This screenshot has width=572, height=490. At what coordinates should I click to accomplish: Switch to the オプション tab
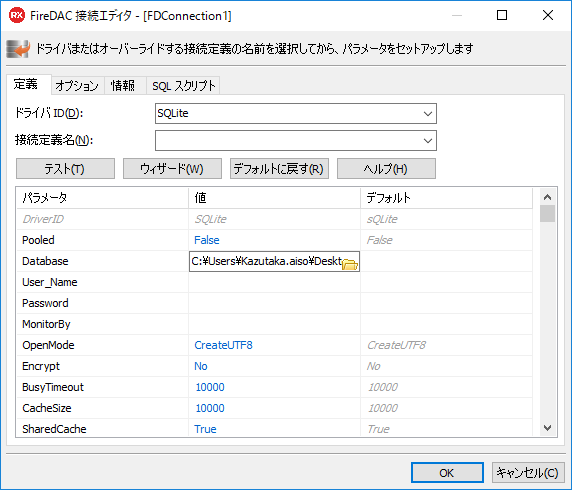[x=77, y=86]
